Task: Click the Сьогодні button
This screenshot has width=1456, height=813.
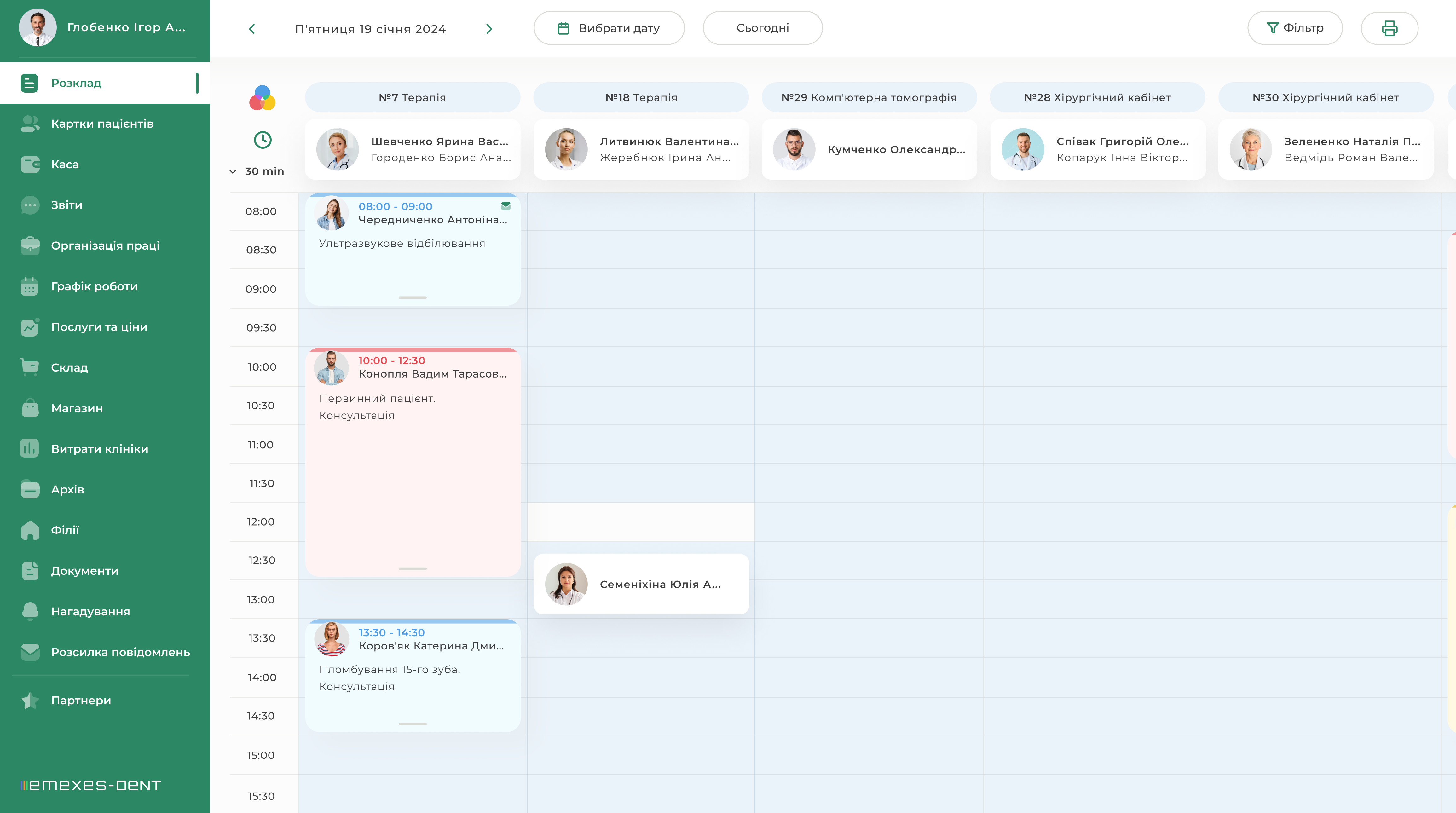Action: tap(762, 28)
